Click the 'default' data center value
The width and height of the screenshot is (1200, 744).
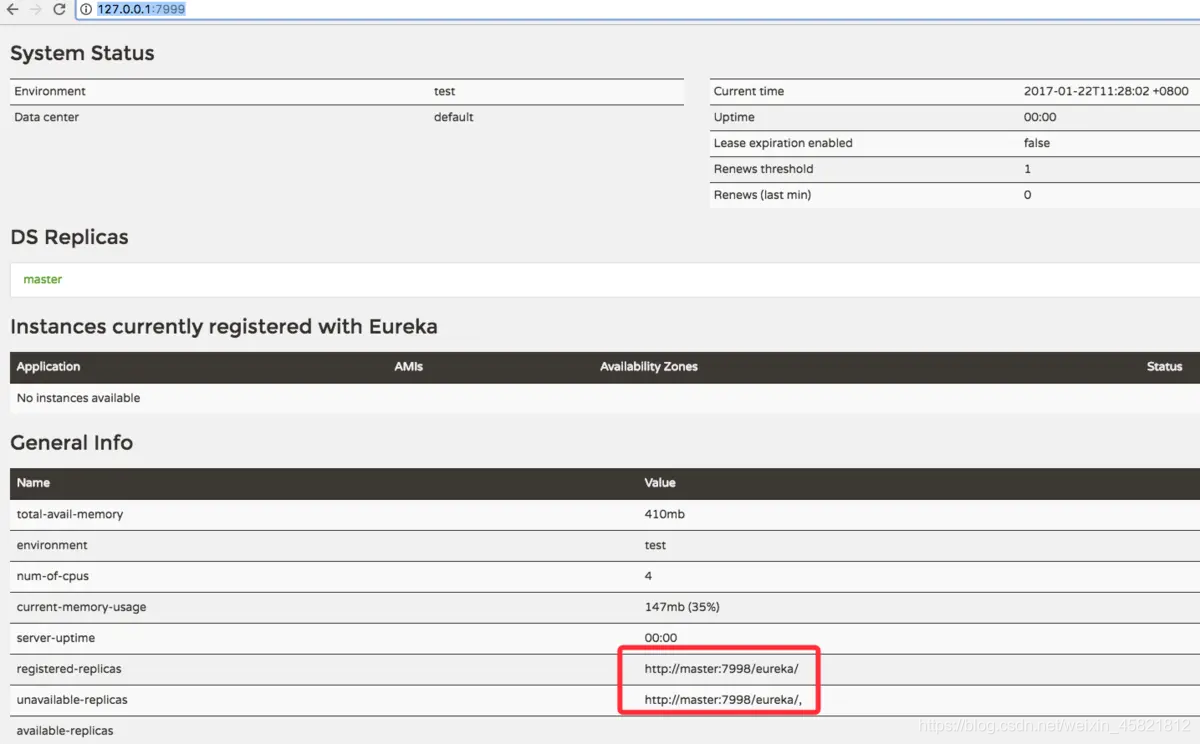[x=453, y=117]
